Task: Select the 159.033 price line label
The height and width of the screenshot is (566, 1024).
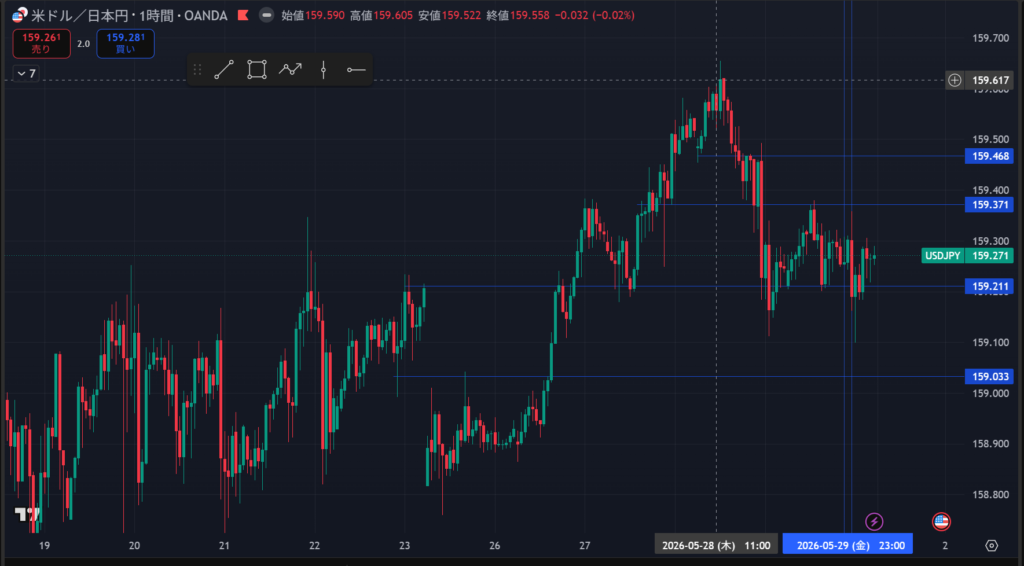Action: click(989, 376)
